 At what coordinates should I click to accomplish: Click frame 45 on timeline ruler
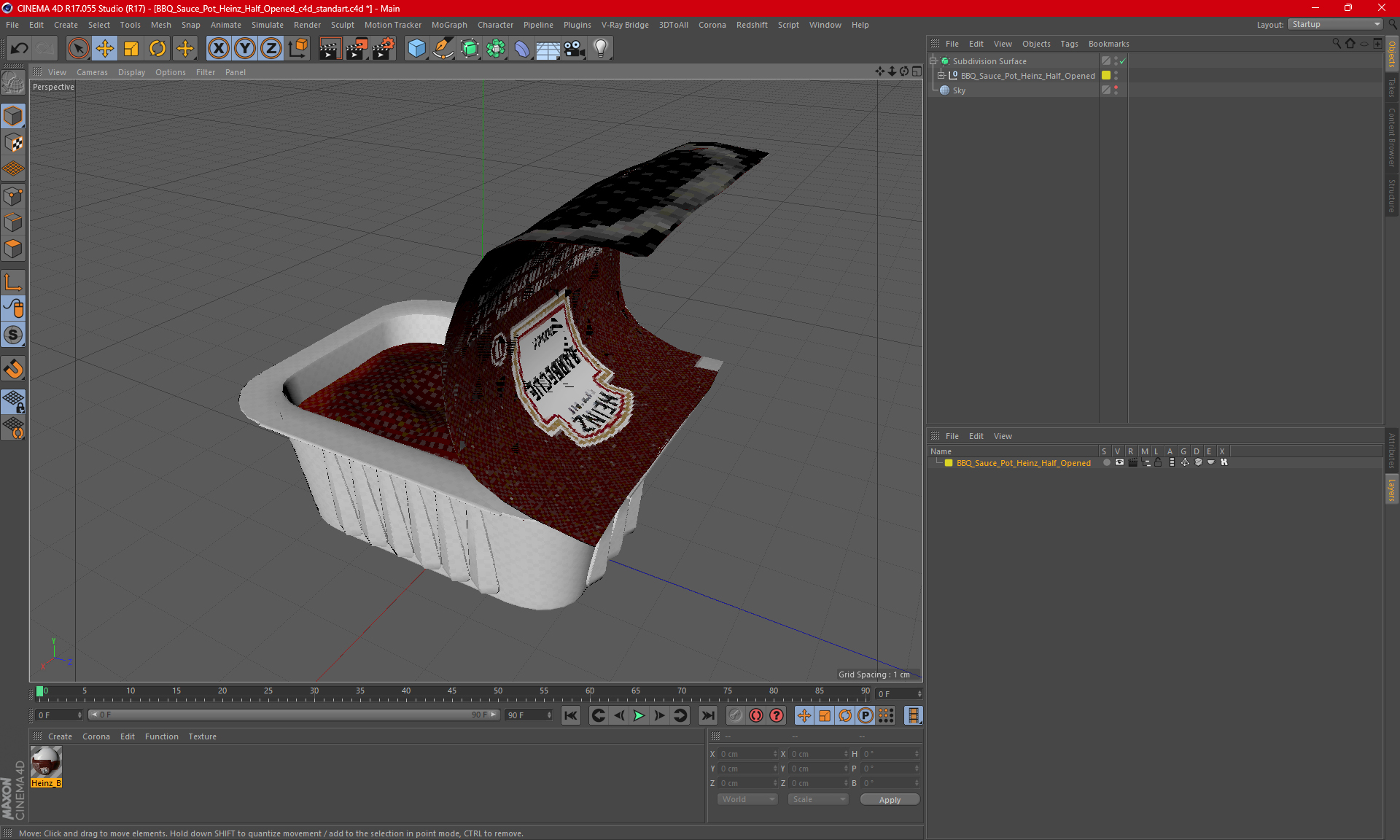(x=452, y=691)
